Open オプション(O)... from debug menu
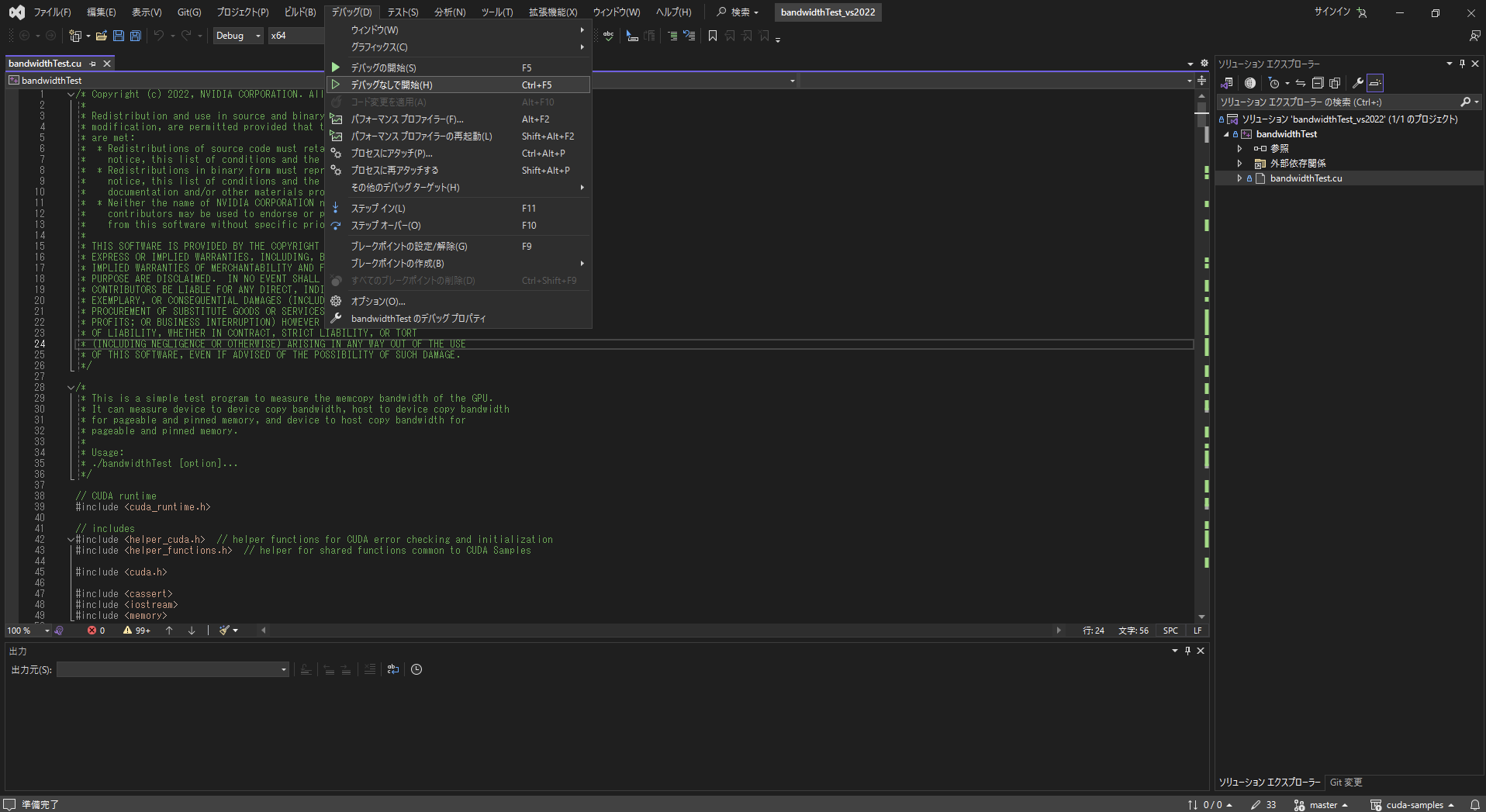 coord(458,302)
